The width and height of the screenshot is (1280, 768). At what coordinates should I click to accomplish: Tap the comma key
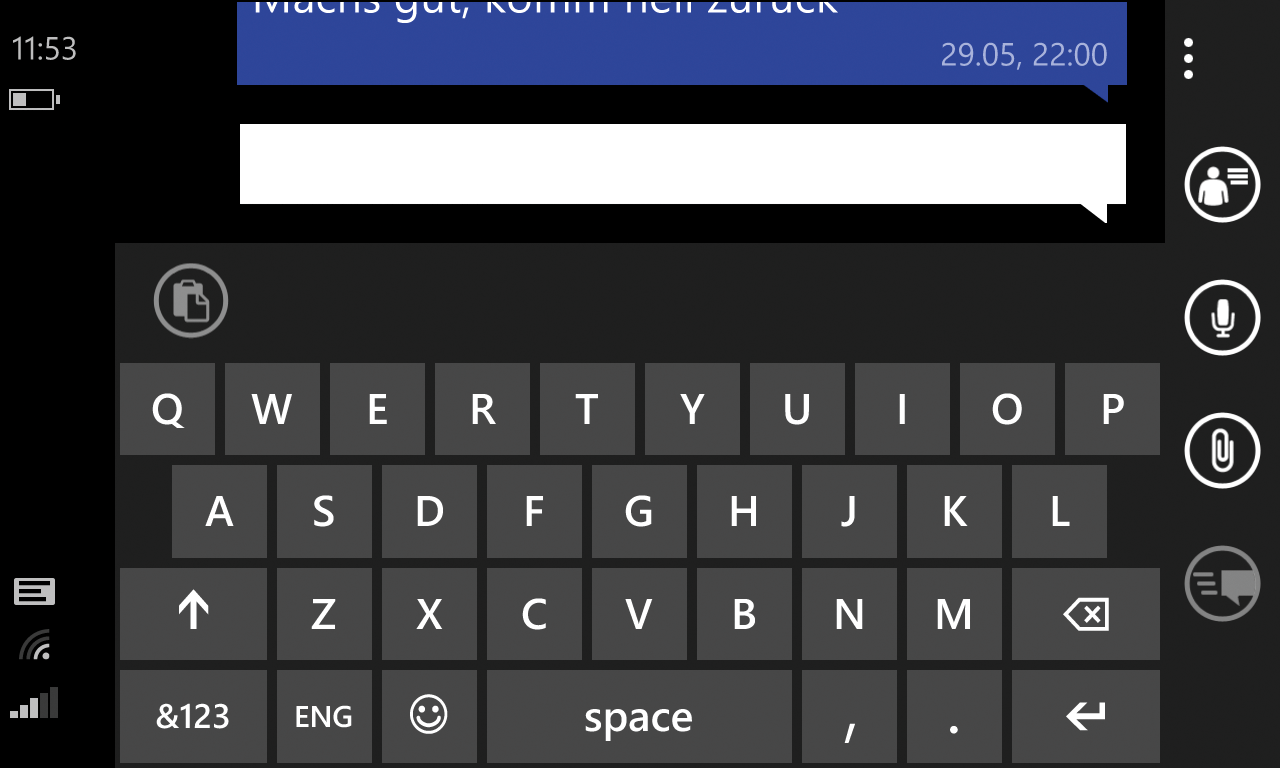tap(849, 716)
